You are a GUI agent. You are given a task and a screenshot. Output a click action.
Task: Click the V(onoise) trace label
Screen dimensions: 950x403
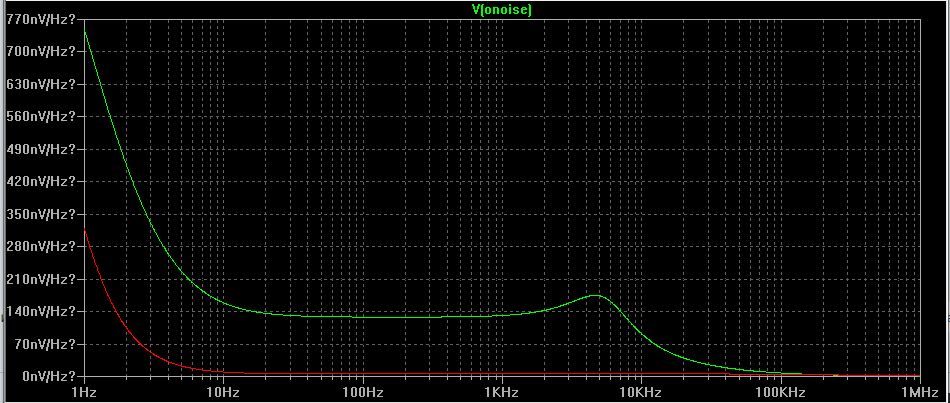pos(502,8)
